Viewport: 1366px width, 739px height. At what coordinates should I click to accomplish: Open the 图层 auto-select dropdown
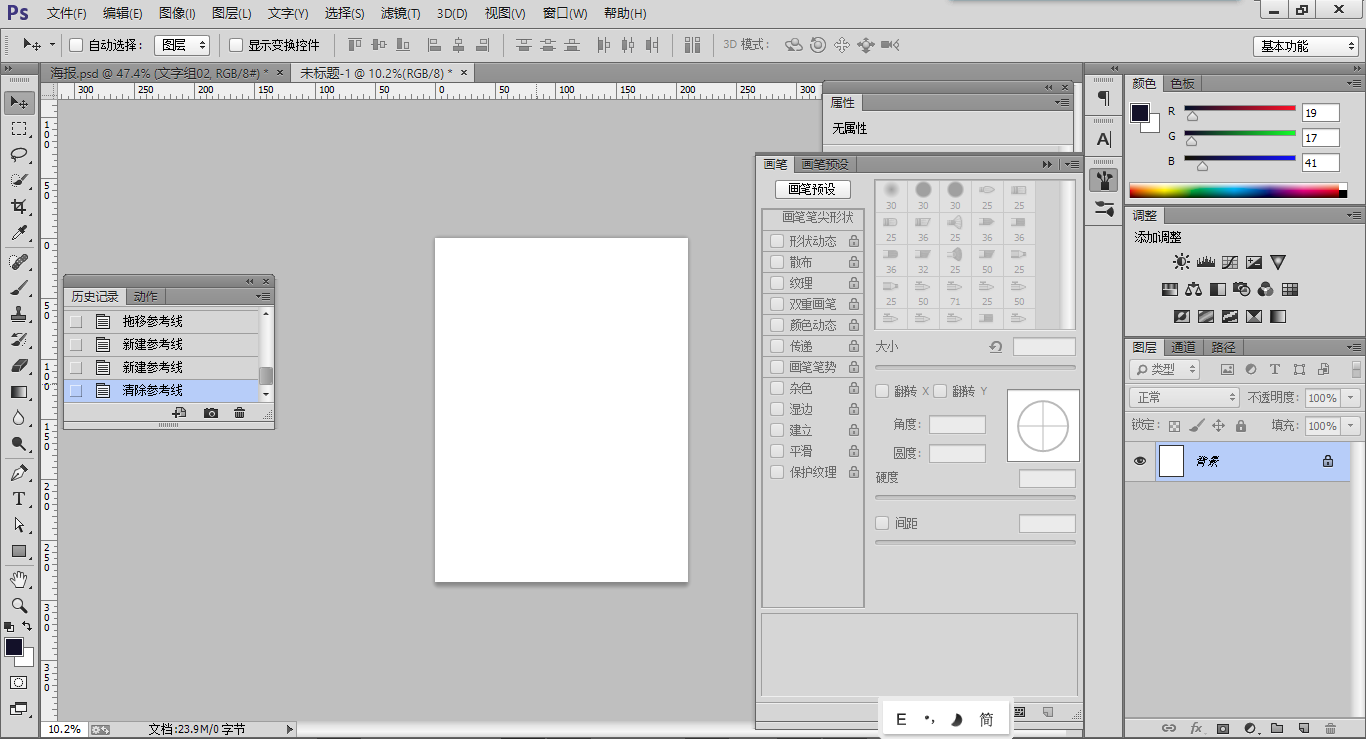coord(182,45)
